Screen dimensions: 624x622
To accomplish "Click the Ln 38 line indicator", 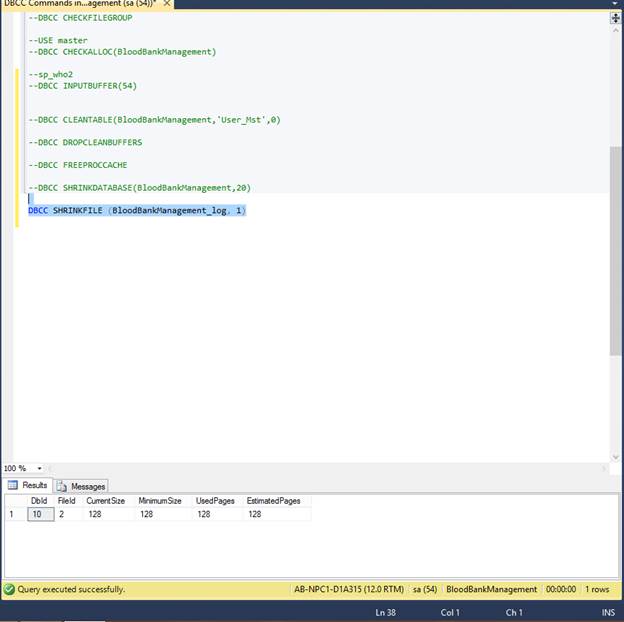I will (385, 613).
